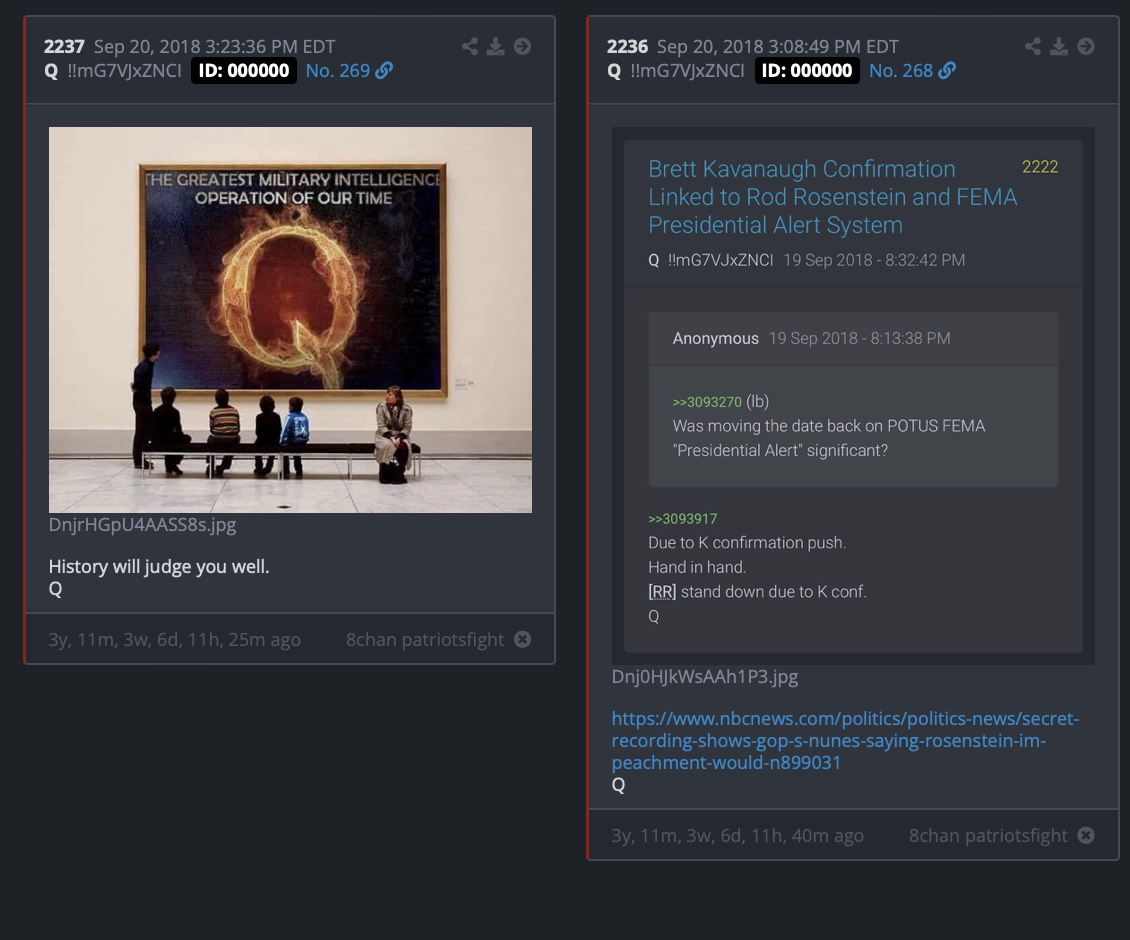Image resolution: width=1130 pixels, height=940 pixels.
Task: Click the chain link icon beside No. 269
Action: click(385, 71)
